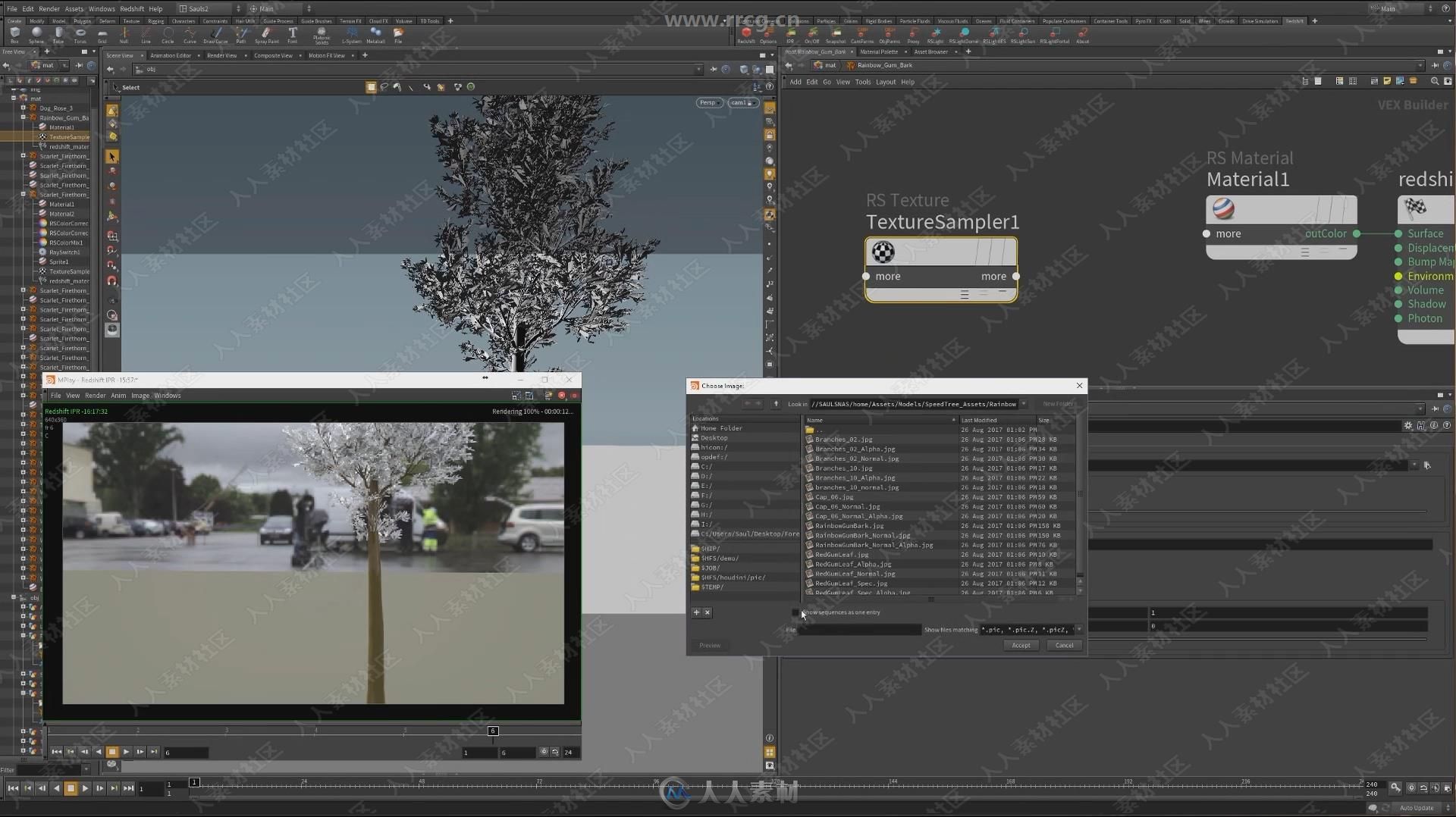The height and width of the screenshot is (817, 1456).
Task: Open MPlay Image menu
Action: [x=140, y=396]
